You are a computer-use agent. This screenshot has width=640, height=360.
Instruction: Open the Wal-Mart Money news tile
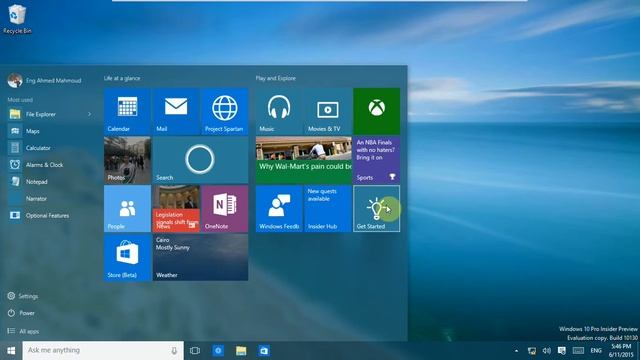pyautogui.click(x=304, y=160)
